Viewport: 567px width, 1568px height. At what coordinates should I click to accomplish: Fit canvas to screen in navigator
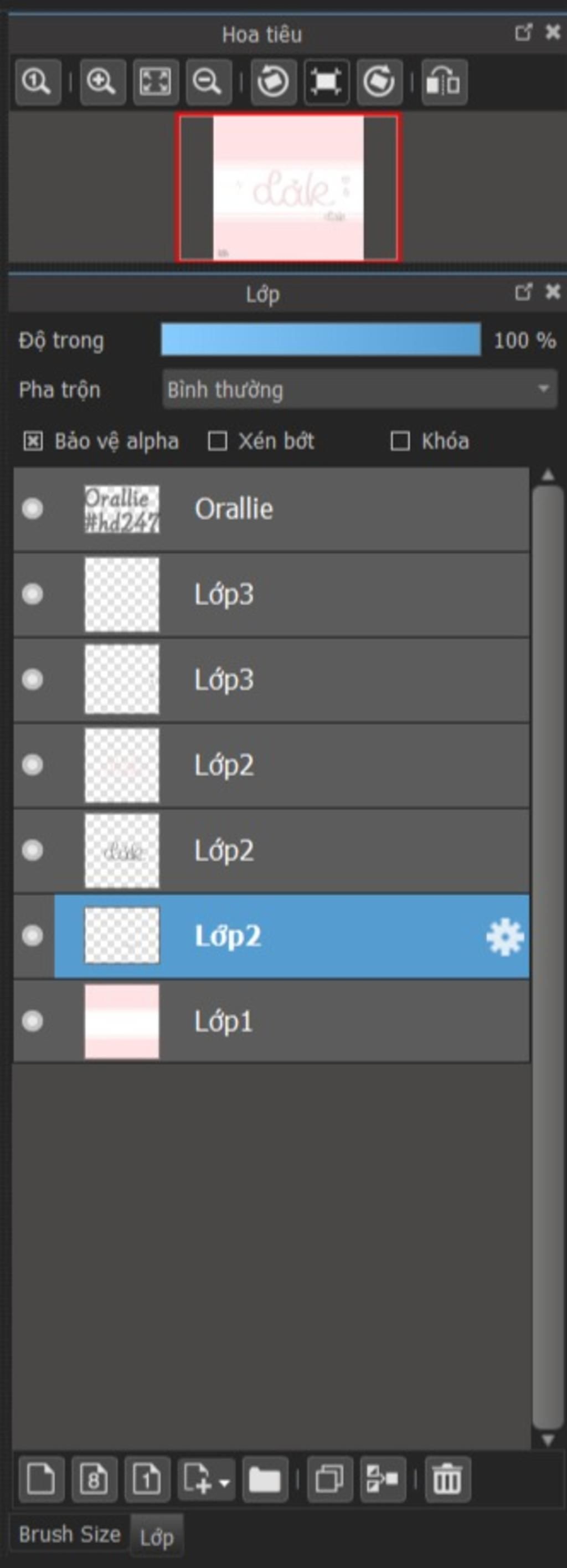[x=156, y=81]
